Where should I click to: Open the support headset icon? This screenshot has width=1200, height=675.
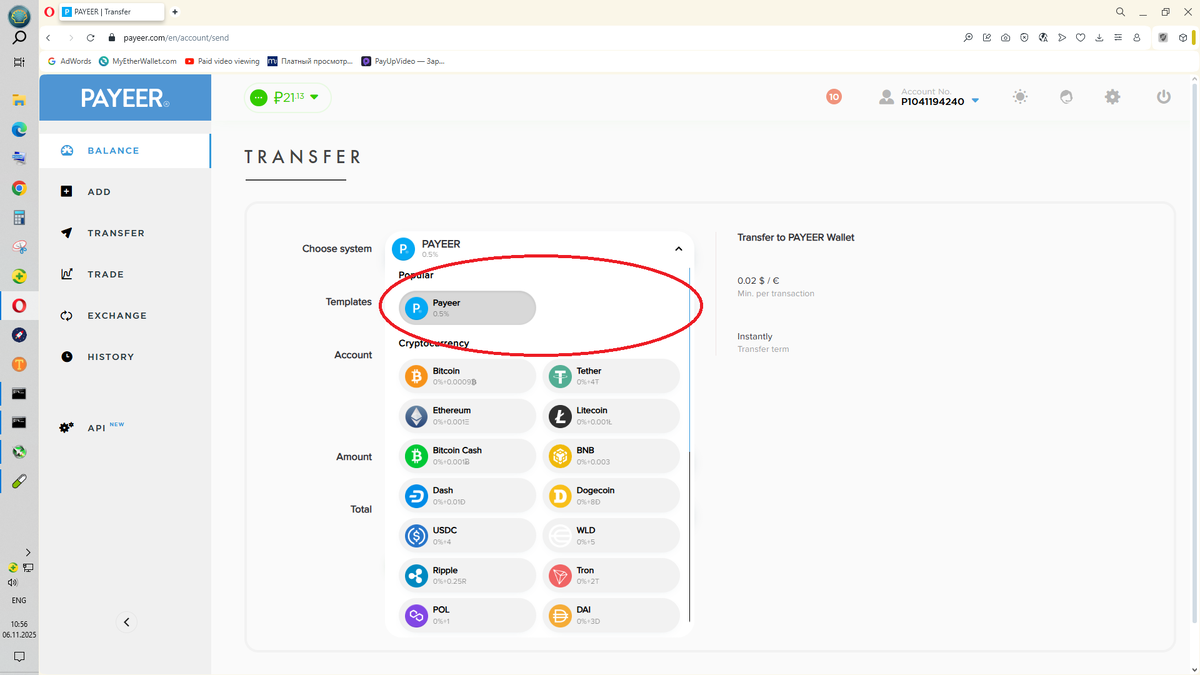pyautogui.click(x=1066, y=97)
